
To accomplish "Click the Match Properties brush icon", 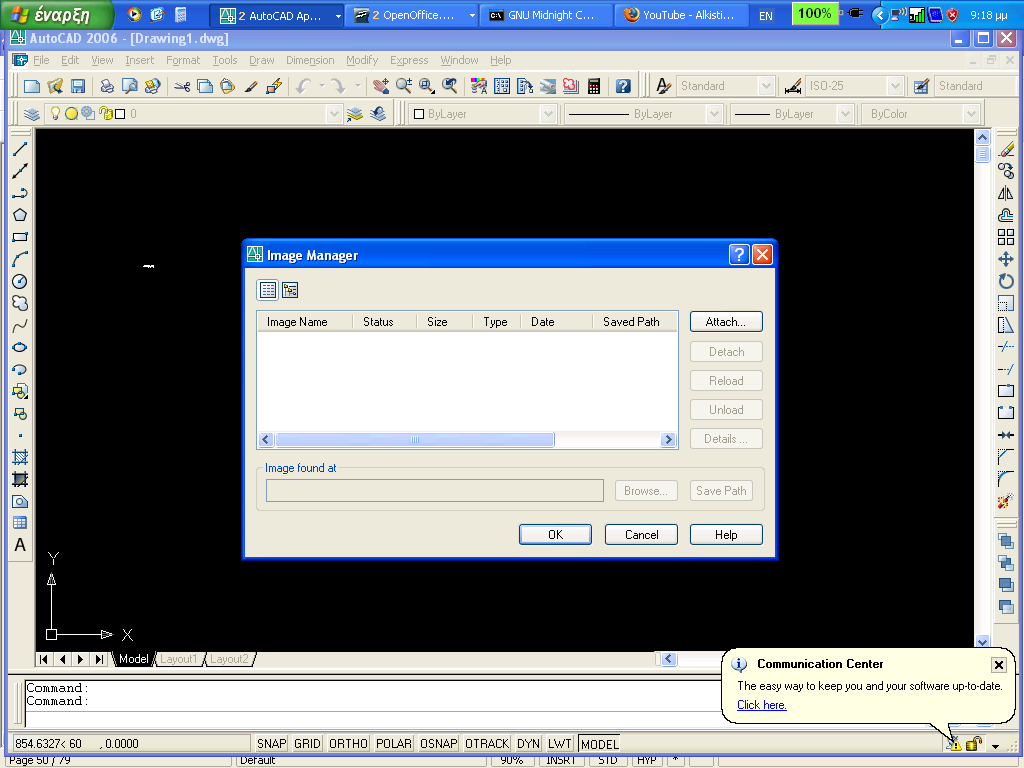I will 251,86.
